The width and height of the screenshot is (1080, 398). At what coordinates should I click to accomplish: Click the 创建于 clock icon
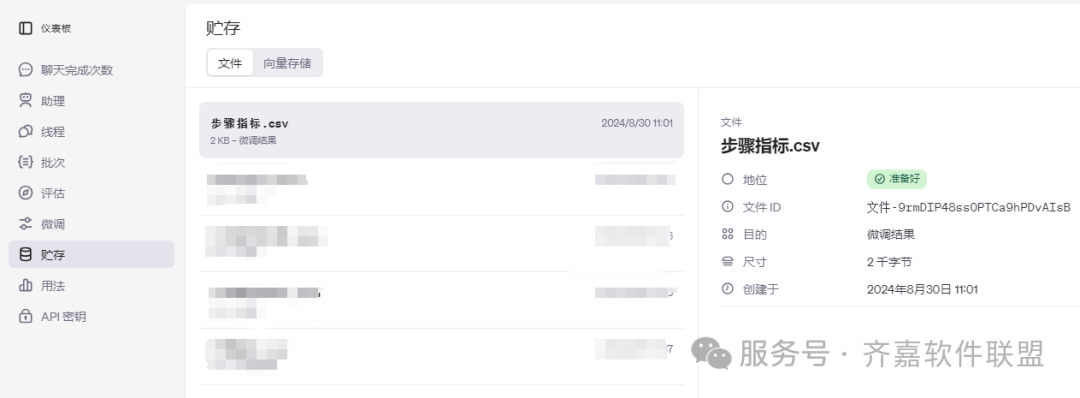point(727,289)
